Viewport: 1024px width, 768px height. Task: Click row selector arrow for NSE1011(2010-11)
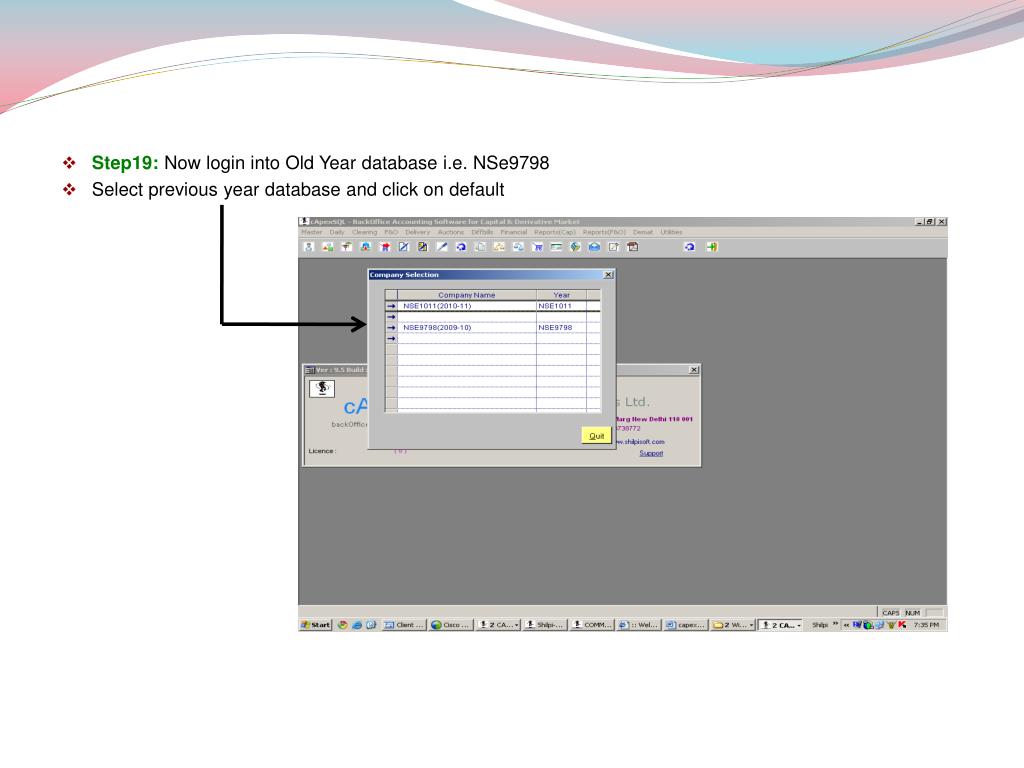[391, 306]
